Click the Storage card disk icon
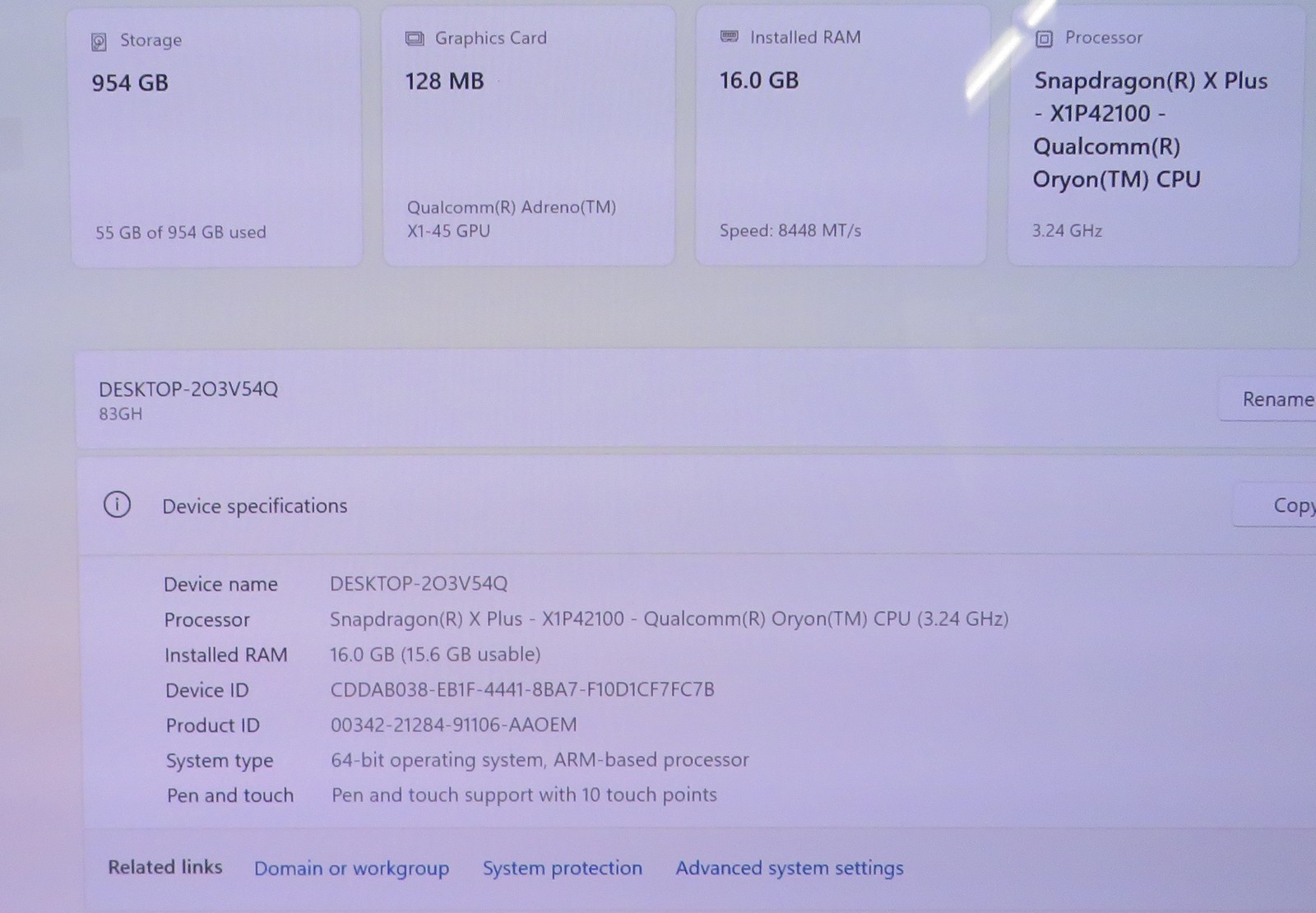The image size is (1316, 913). coord(99,42)
